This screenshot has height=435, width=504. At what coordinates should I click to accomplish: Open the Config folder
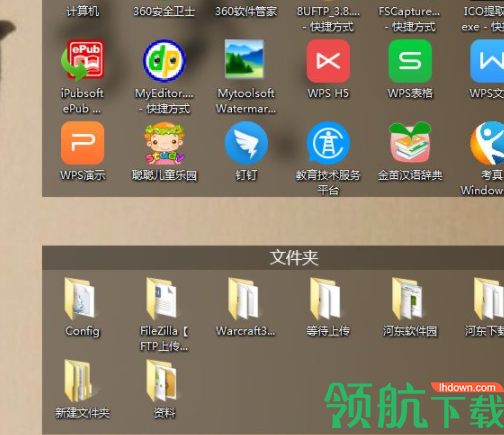(x=80, y=298)
